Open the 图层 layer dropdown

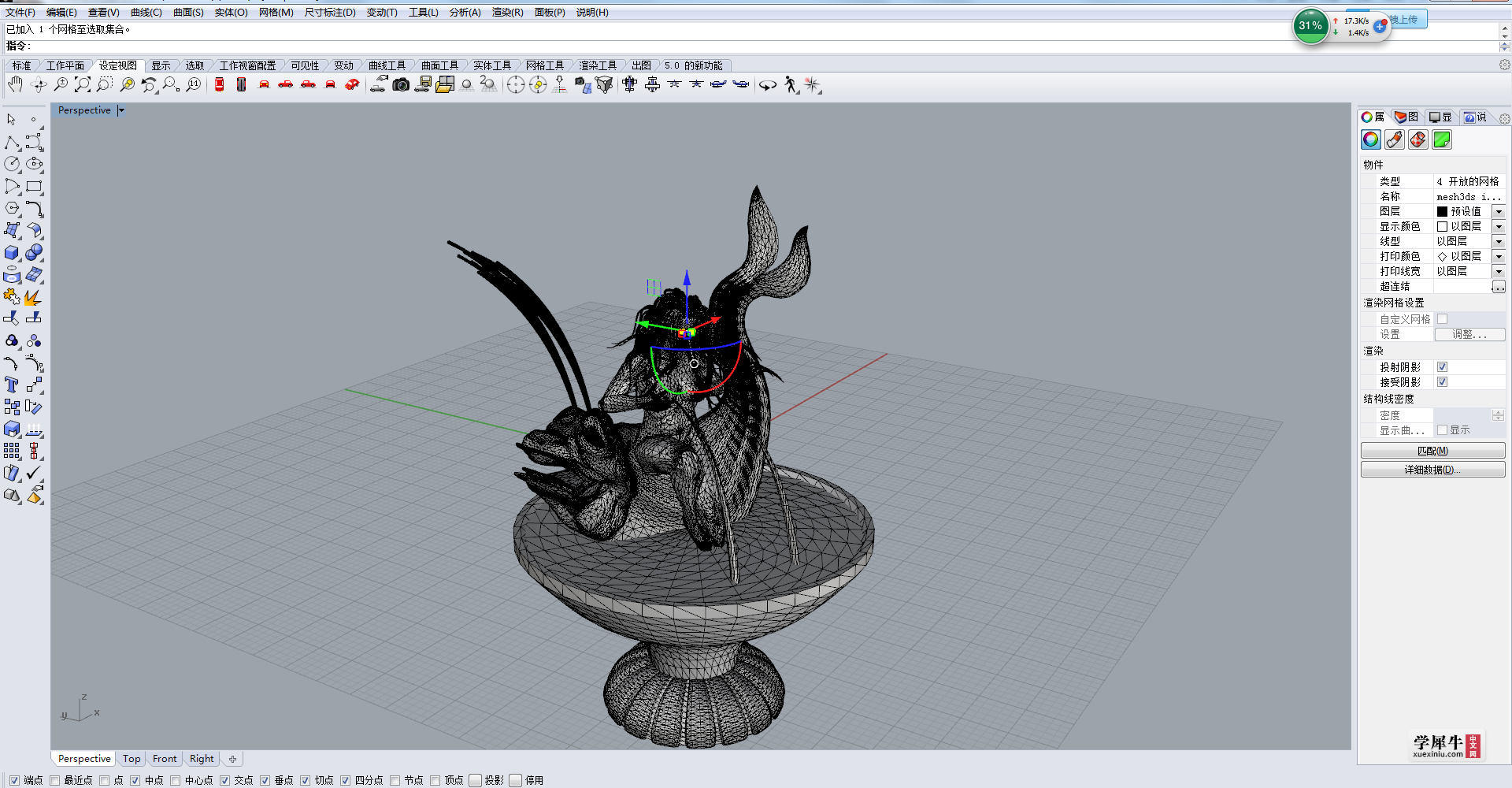coord(1499,211)
